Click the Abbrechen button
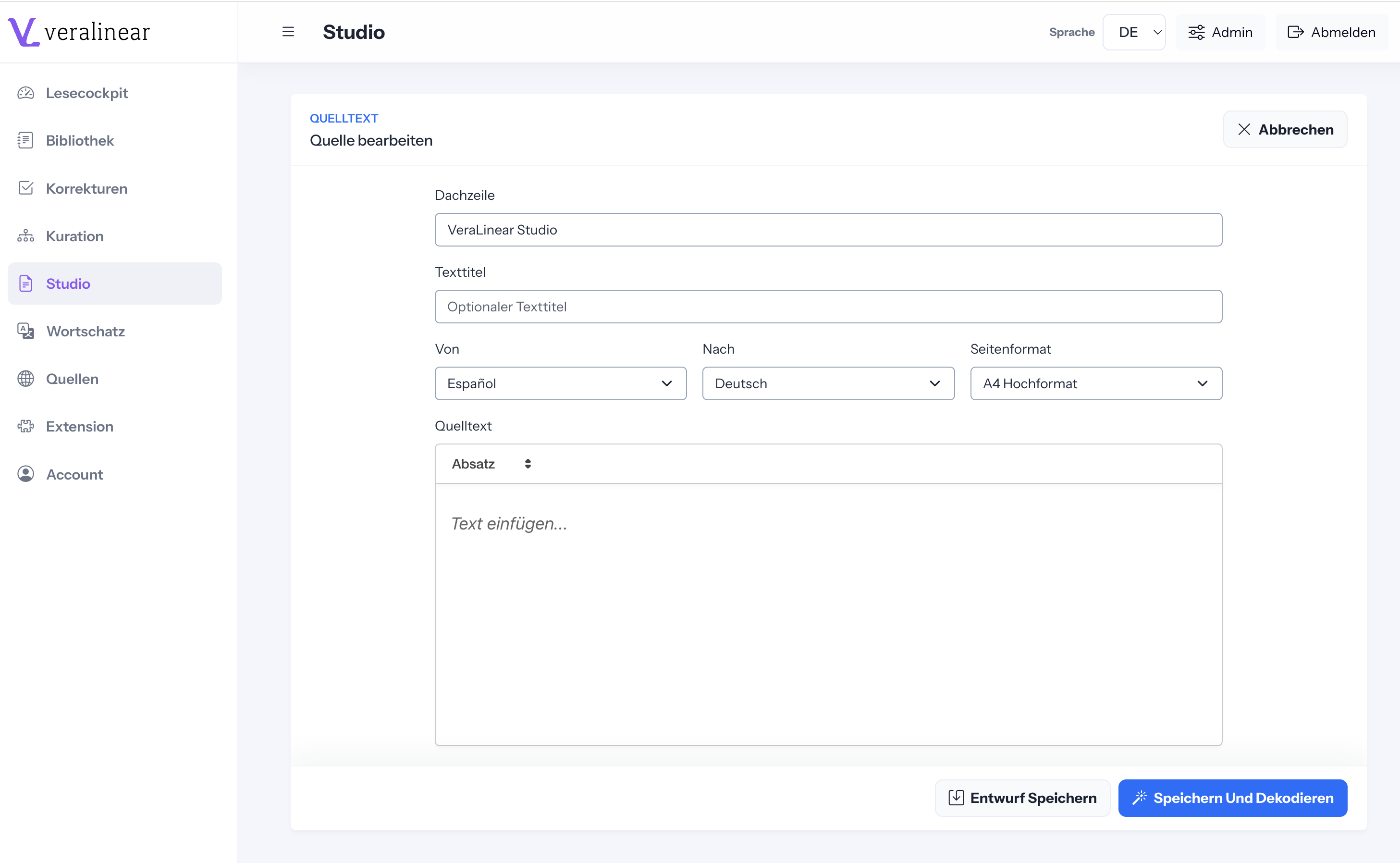Screen dimensions: 1400x863 [x=1285, y=130]
